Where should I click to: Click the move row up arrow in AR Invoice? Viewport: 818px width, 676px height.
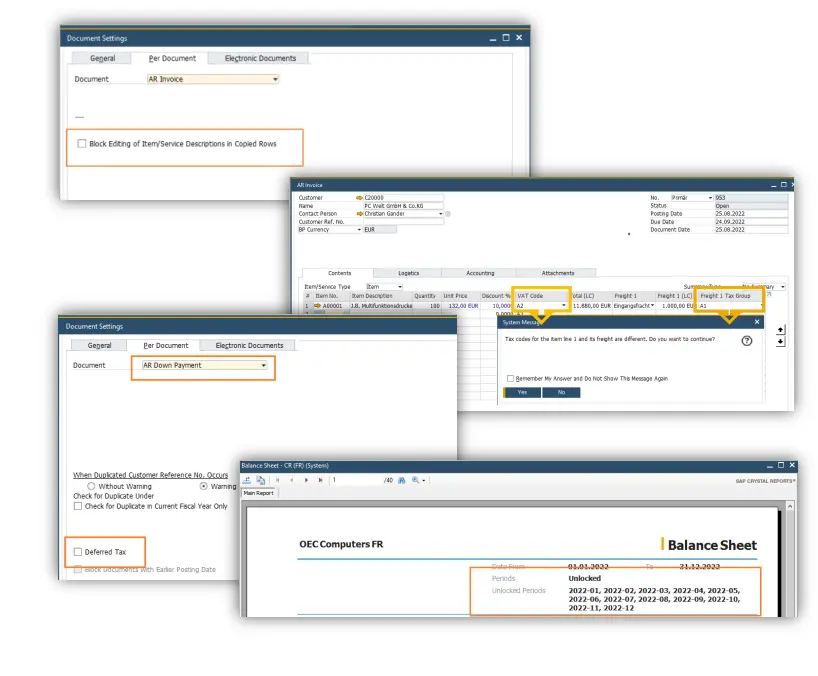tap(780, 330)
